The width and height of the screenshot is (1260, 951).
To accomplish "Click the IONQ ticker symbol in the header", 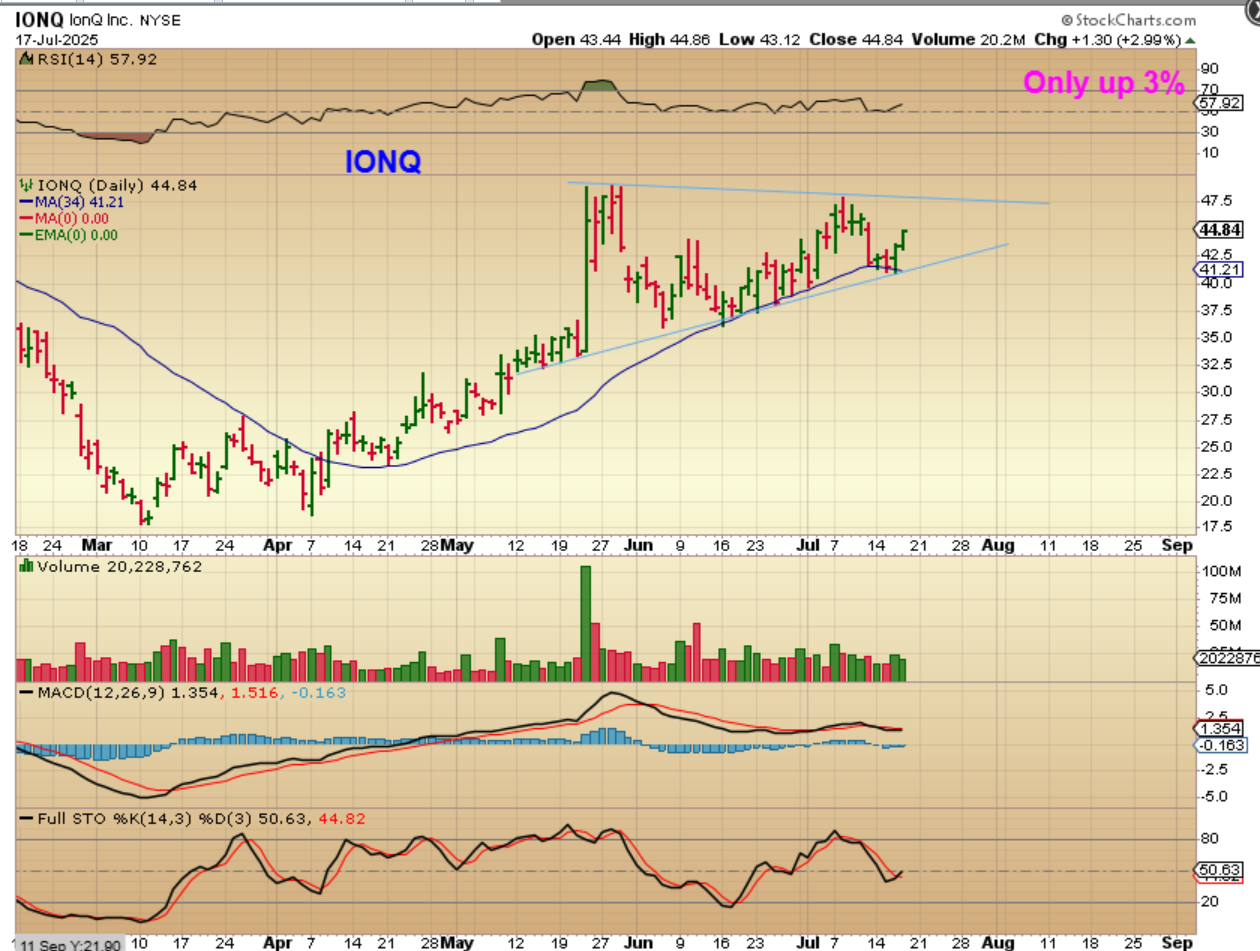I will click(40, 19).
